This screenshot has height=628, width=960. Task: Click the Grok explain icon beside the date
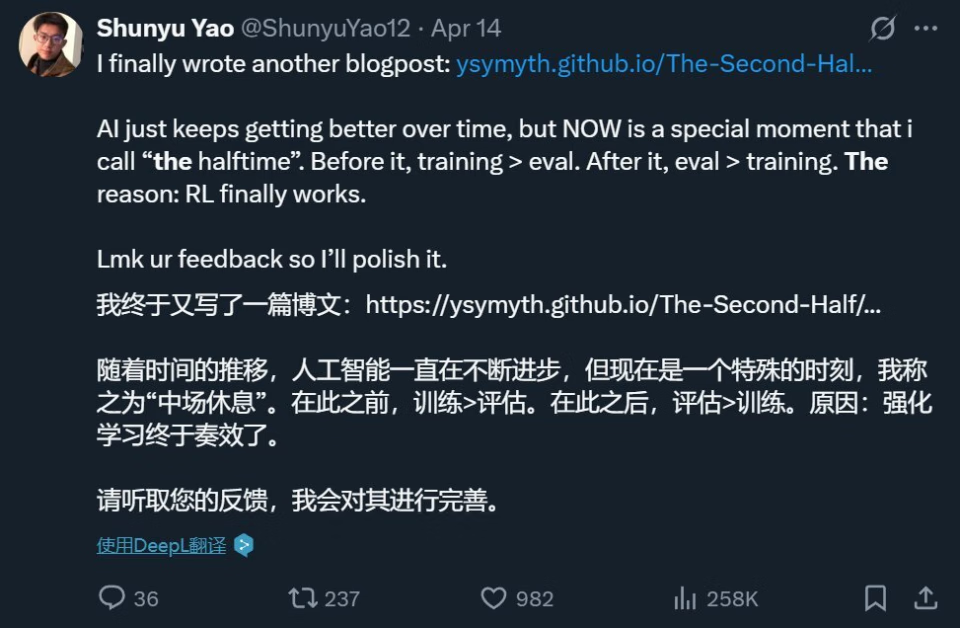(882, 28)
